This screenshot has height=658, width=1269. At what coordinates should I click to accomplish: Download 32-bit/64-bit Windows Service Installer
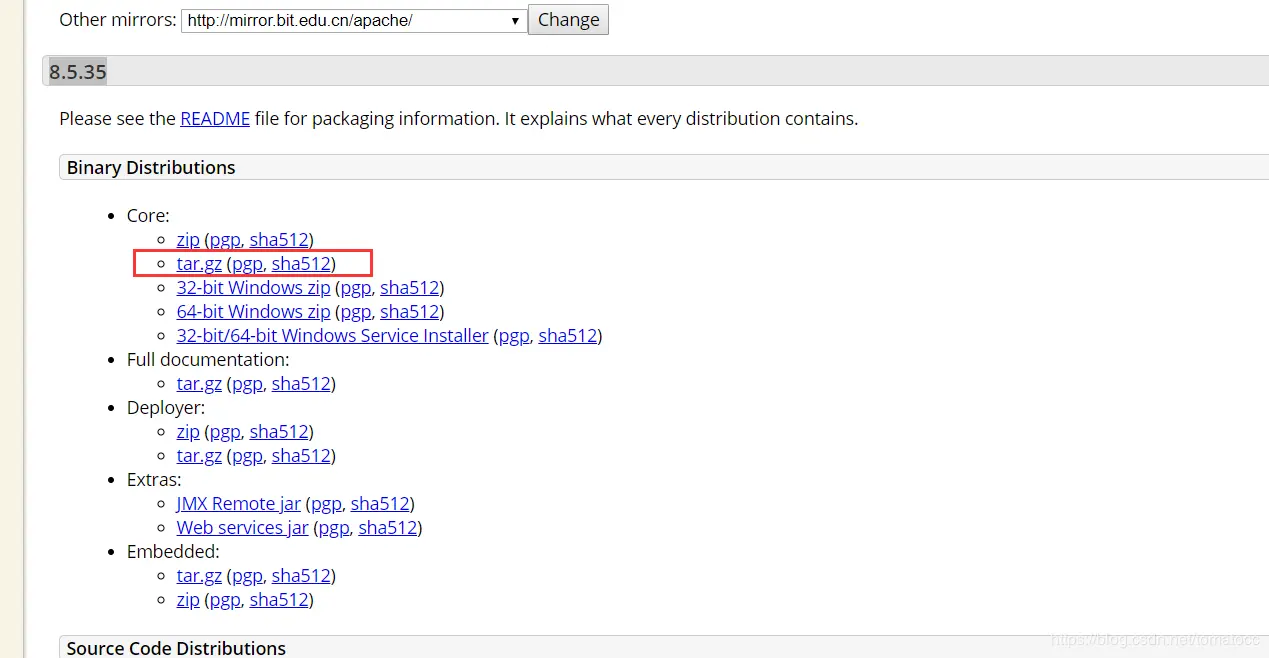(x=332, y=336)
